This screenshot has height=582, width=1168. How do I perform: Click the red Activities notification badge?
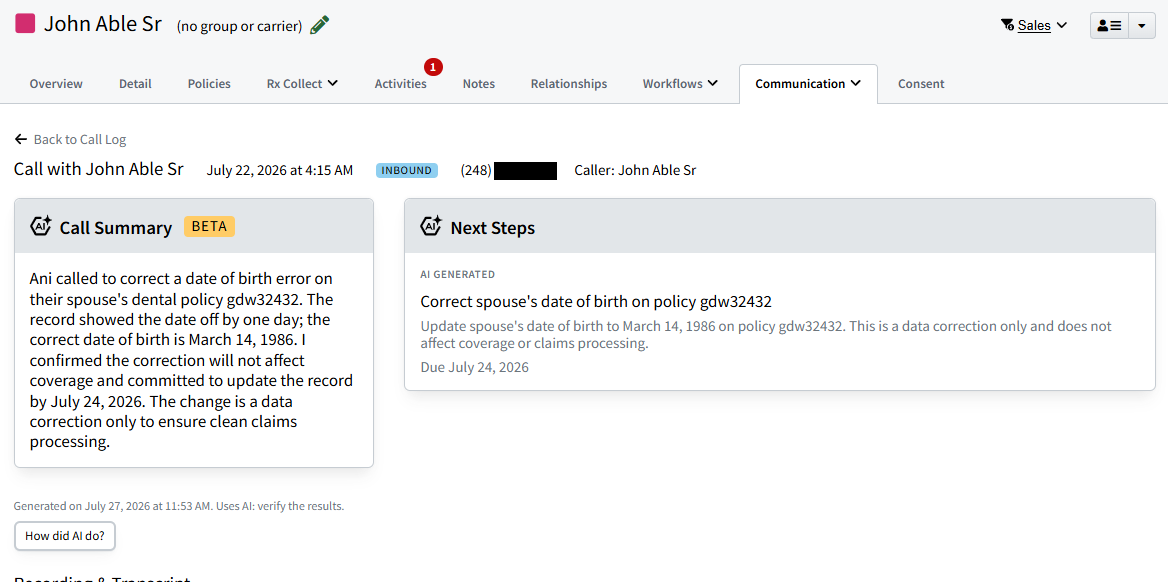tap(434, 67)
